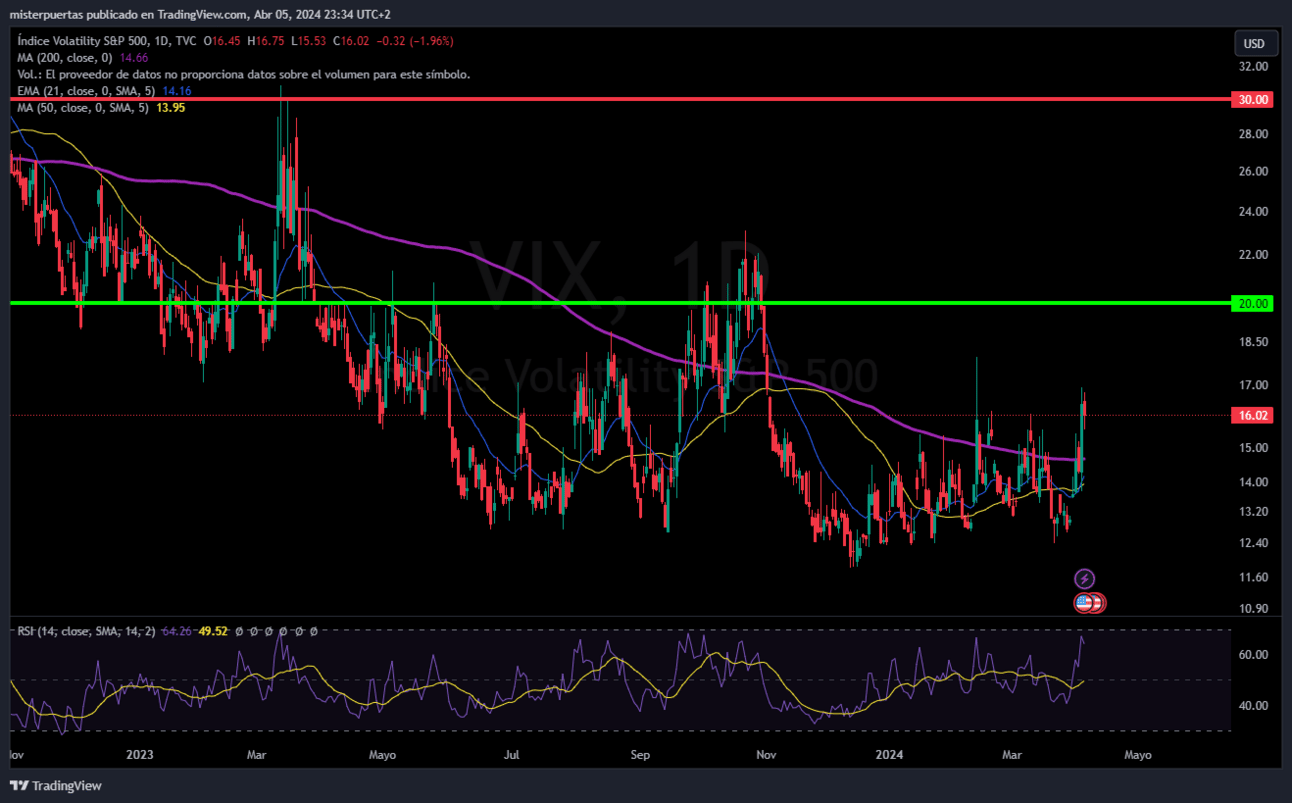Viewport: 1292px width, 803px height.
Task: Select the EMA (21, close, 0, SMA, 5) label
Action: point(87,91)
